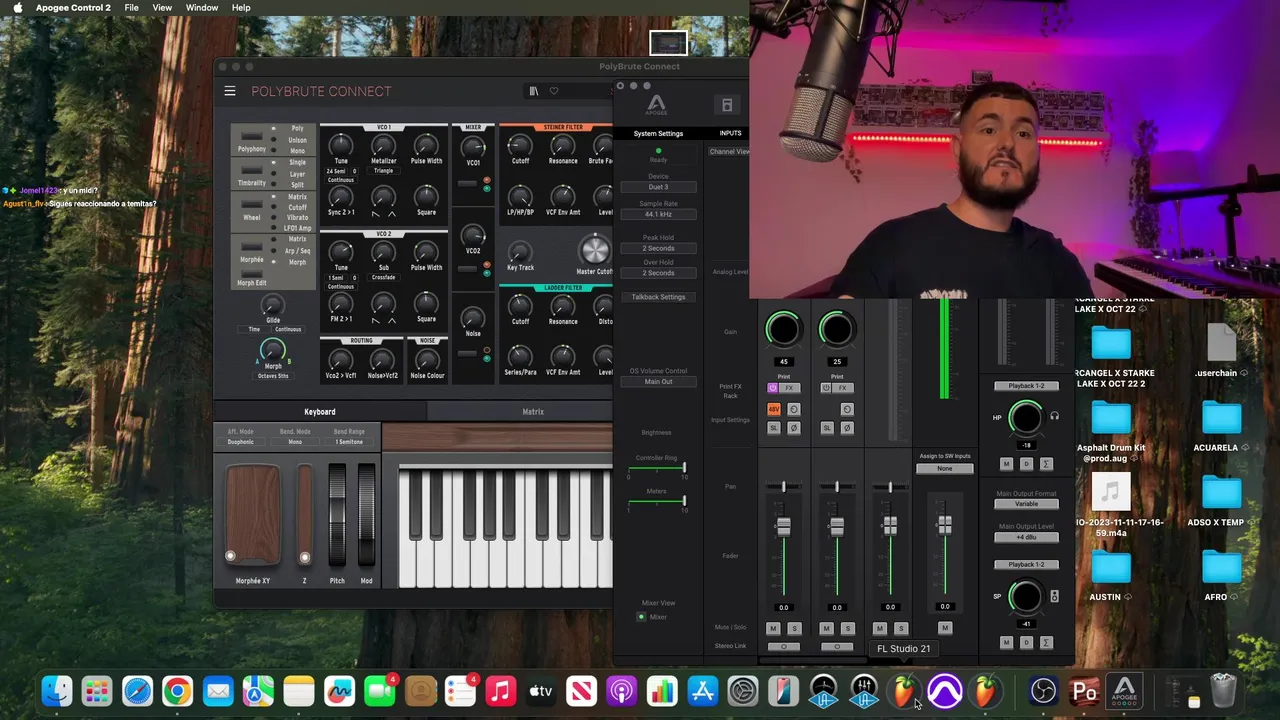Open the preset library icon in PolyBrute Connect
The height and width of the screenshot is (720, 1280).
534,91
